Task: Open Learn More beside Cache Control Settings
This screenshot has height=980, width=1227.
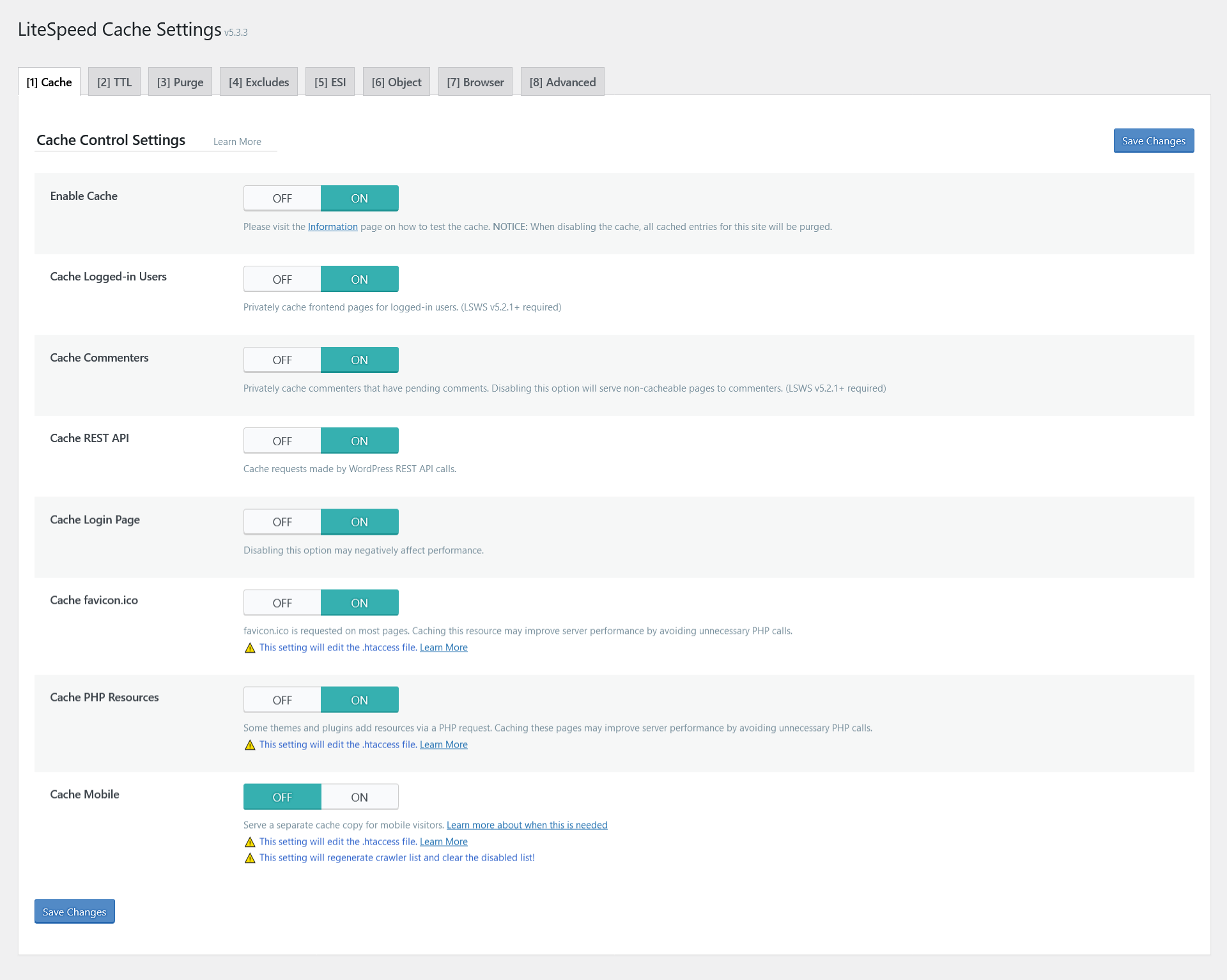Action: coord(237,142)
